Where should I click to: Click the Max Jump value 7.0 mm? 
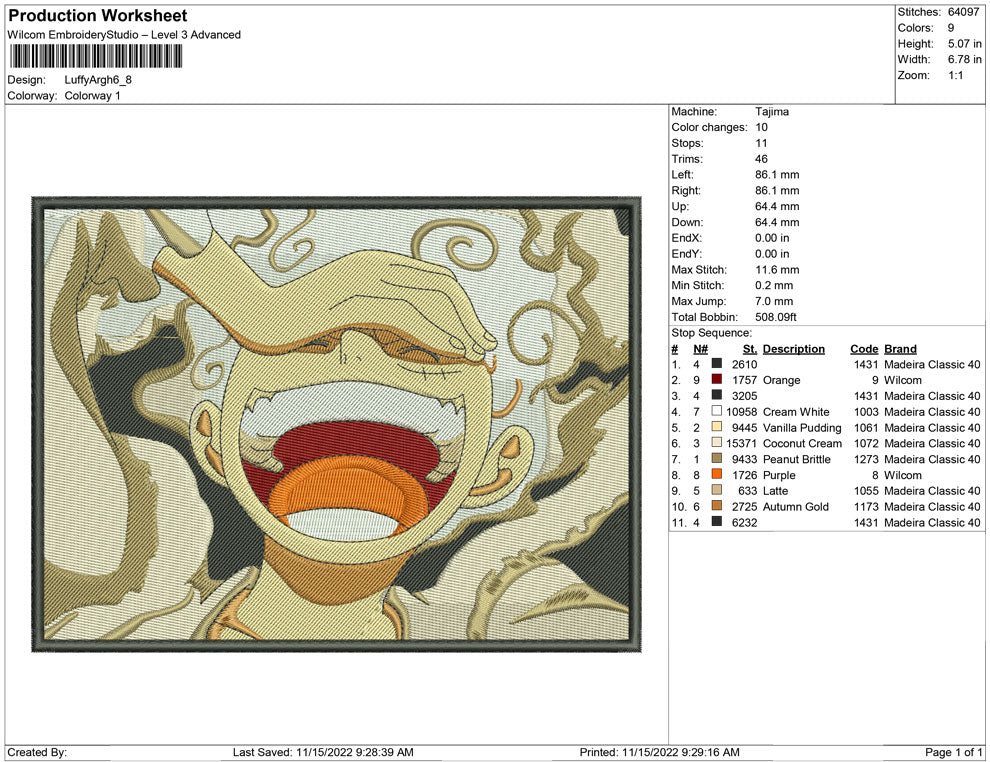pos(774,301)
